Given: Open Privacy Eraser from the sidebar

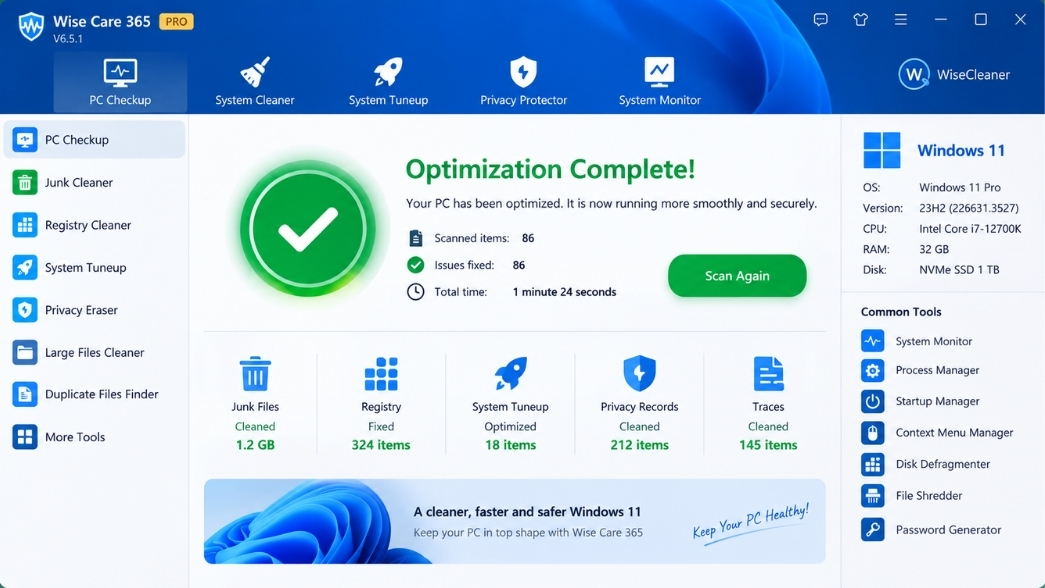Looking at the screenshot, I should [x=94, y=310].
